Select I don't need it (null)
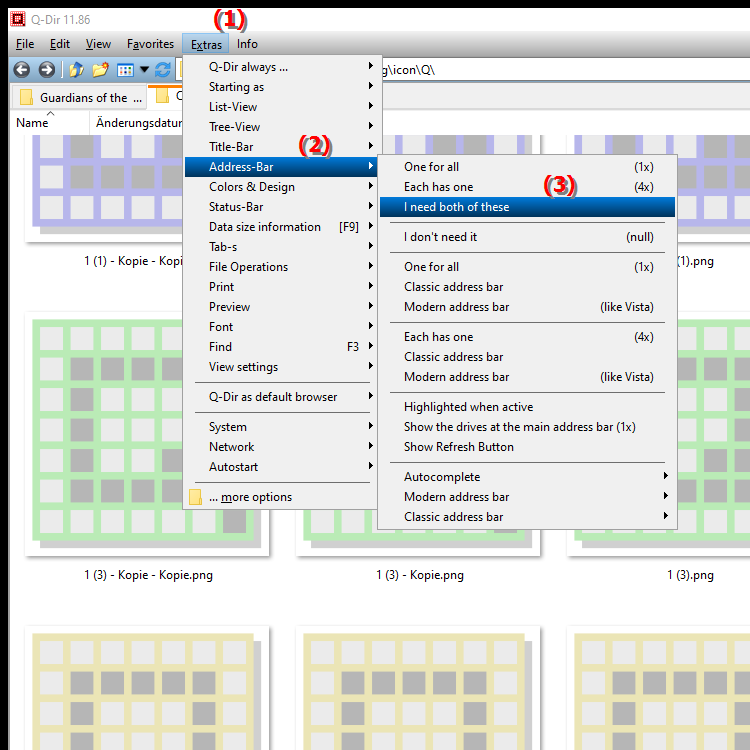This screenshot has height=750, width=750. tap(527, 237)
